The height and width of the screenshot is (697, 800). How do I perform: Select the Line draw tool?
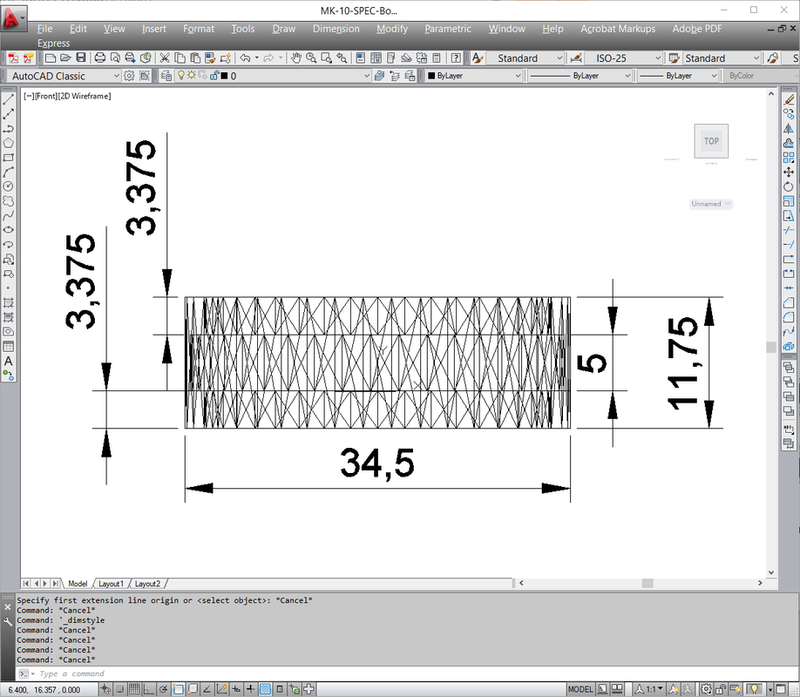(x=8, y=100)
